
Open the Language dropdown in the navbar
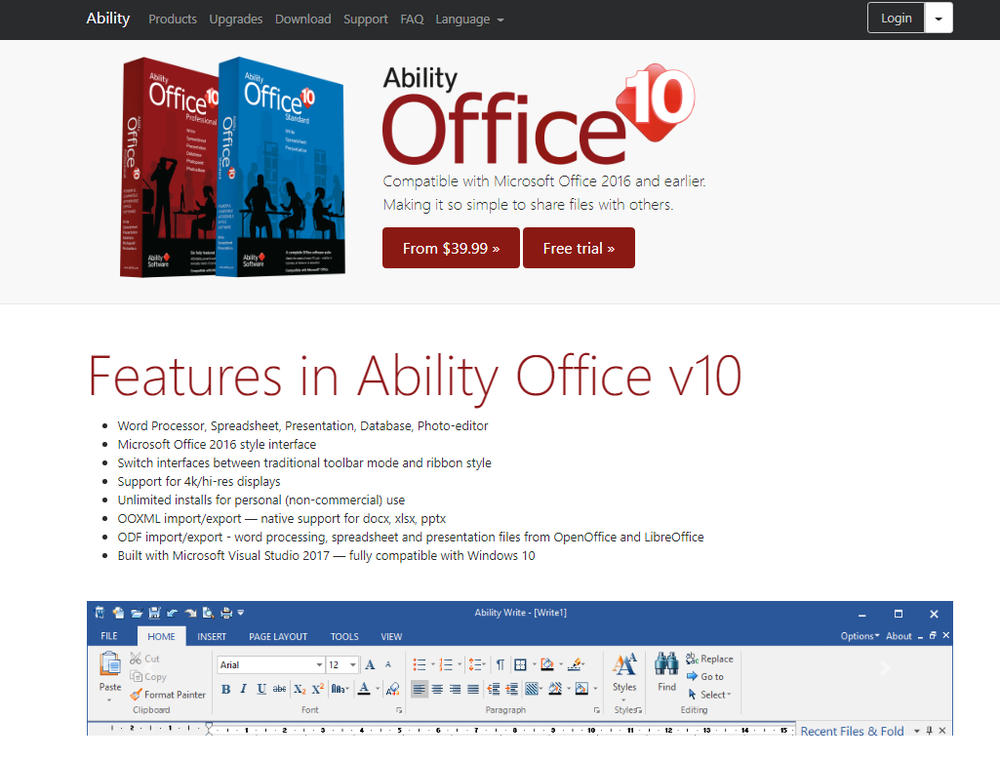click(469, 19)
